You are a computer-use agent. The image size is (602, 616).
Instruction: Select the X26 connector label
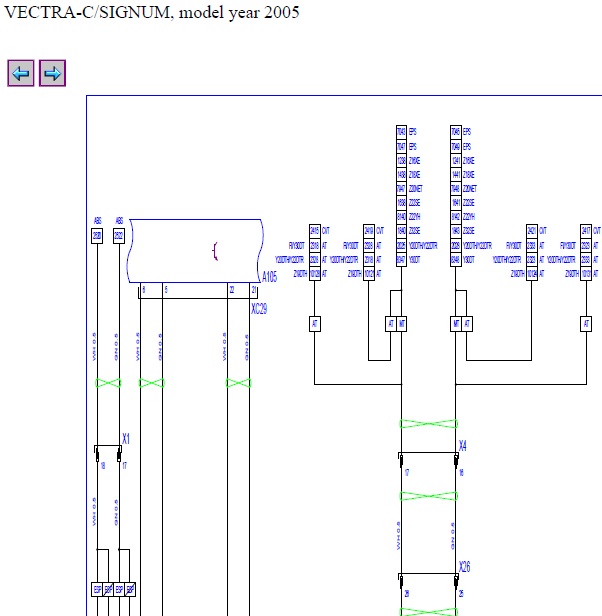click(464, 566)
